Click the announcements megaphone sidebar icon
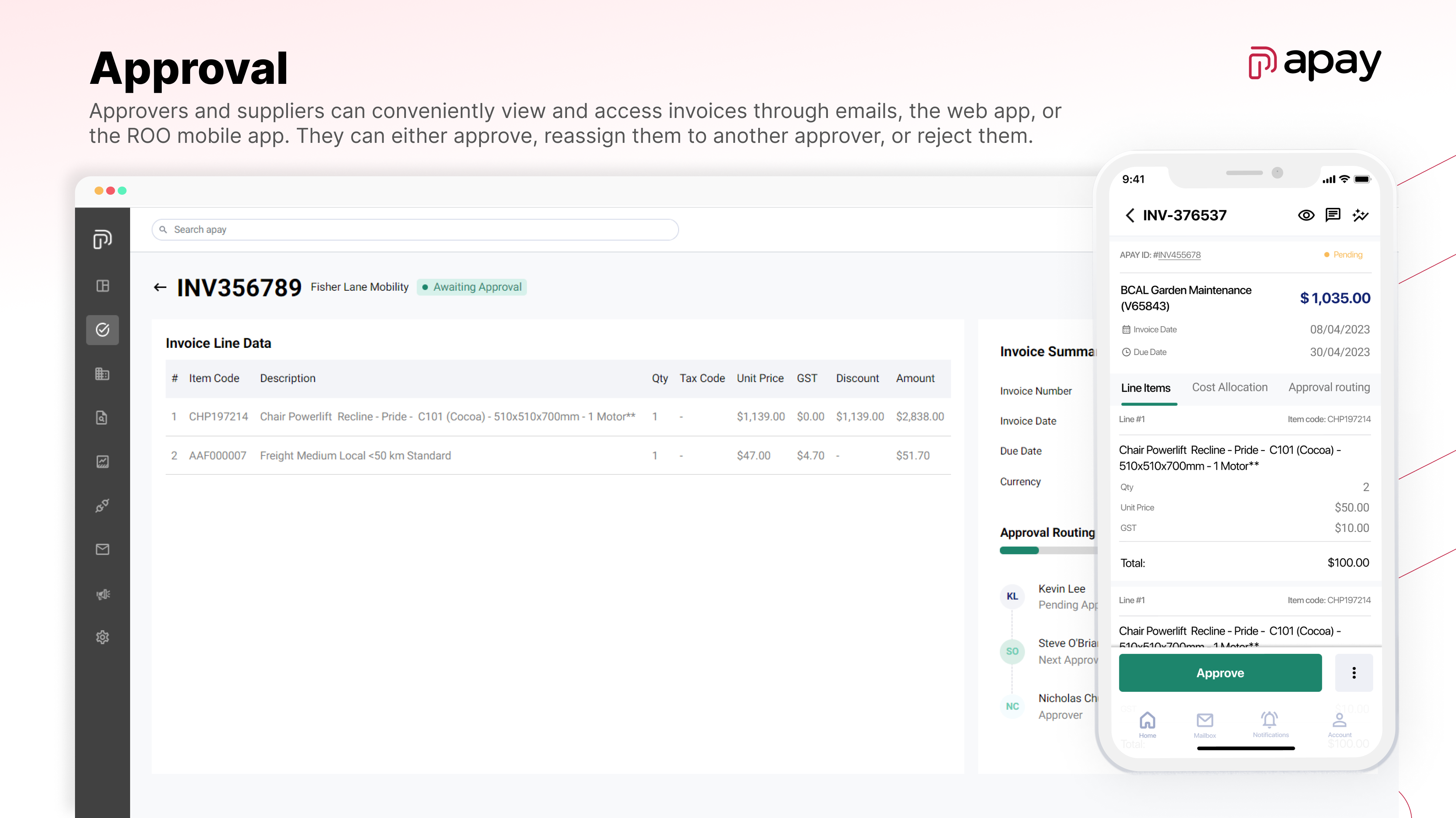1456x818 pixels. click(102, 594)
